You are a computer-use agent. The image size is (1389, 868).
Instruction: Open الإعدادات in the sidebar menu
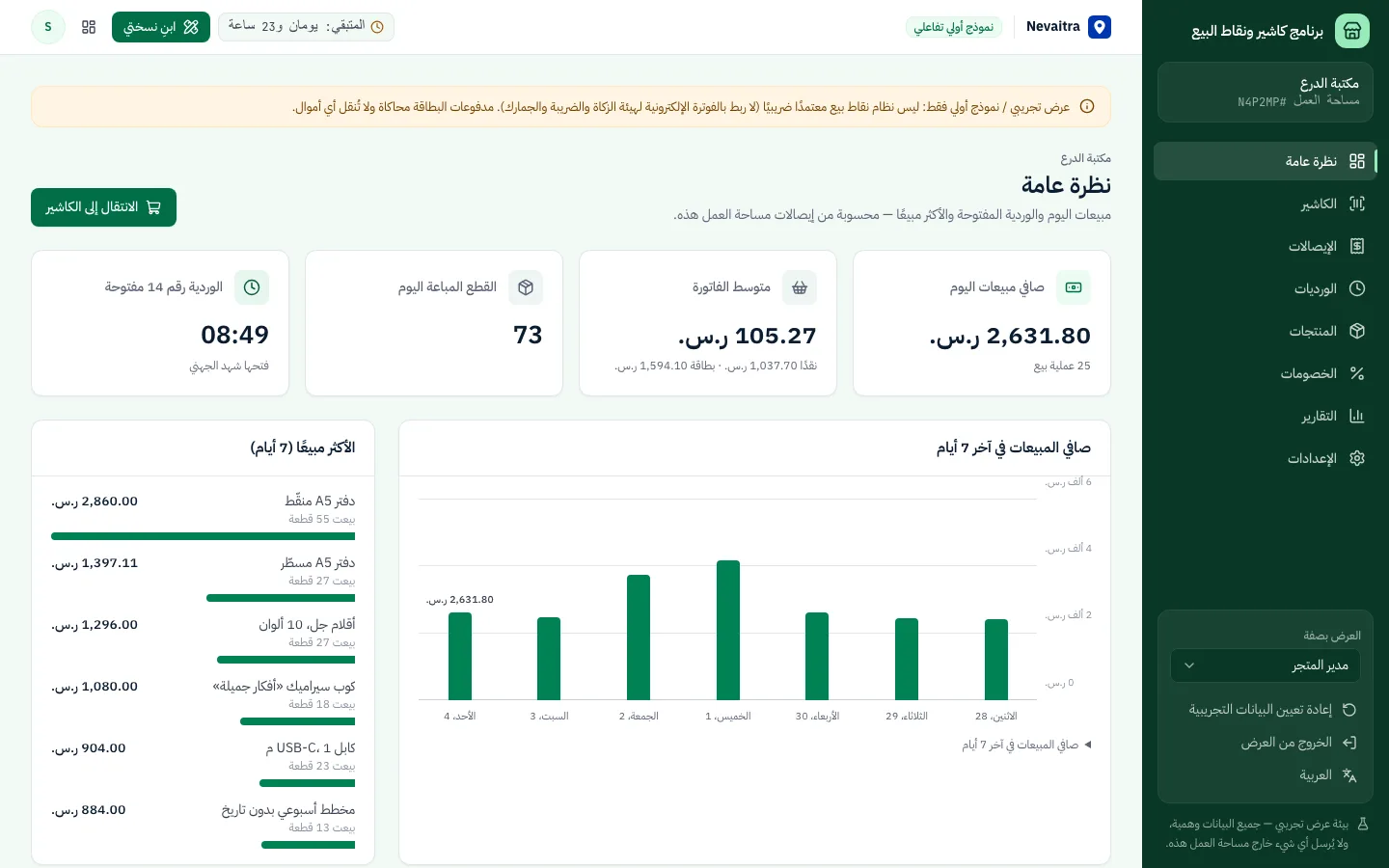(1266, 458)
